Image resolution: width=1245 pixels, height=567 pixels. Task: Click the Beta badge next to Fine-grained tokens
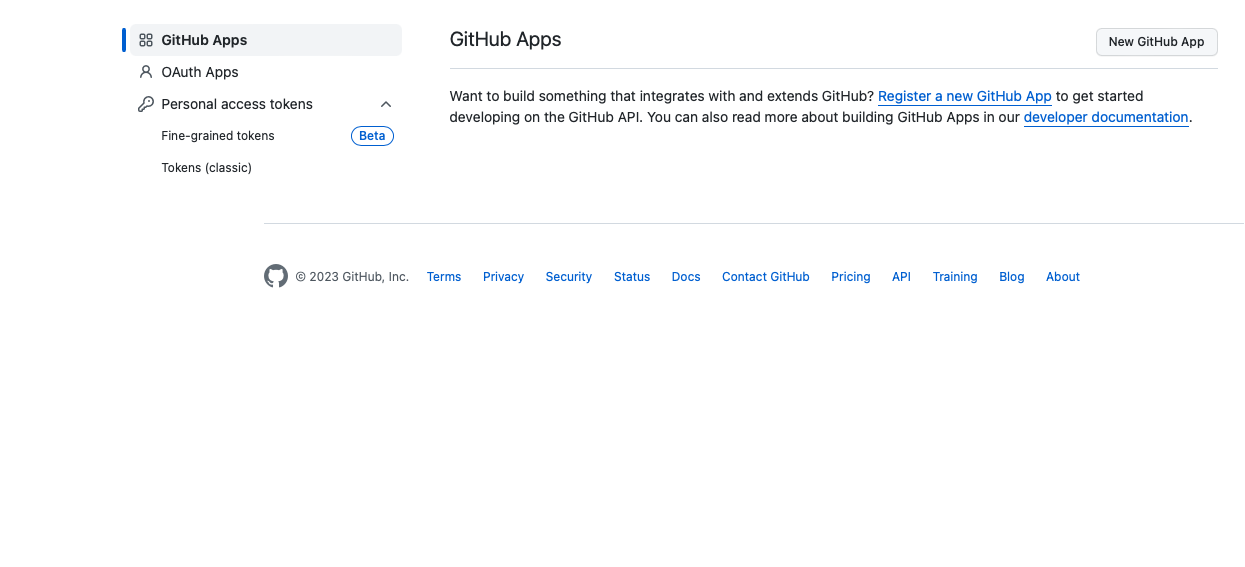(372, 136)
